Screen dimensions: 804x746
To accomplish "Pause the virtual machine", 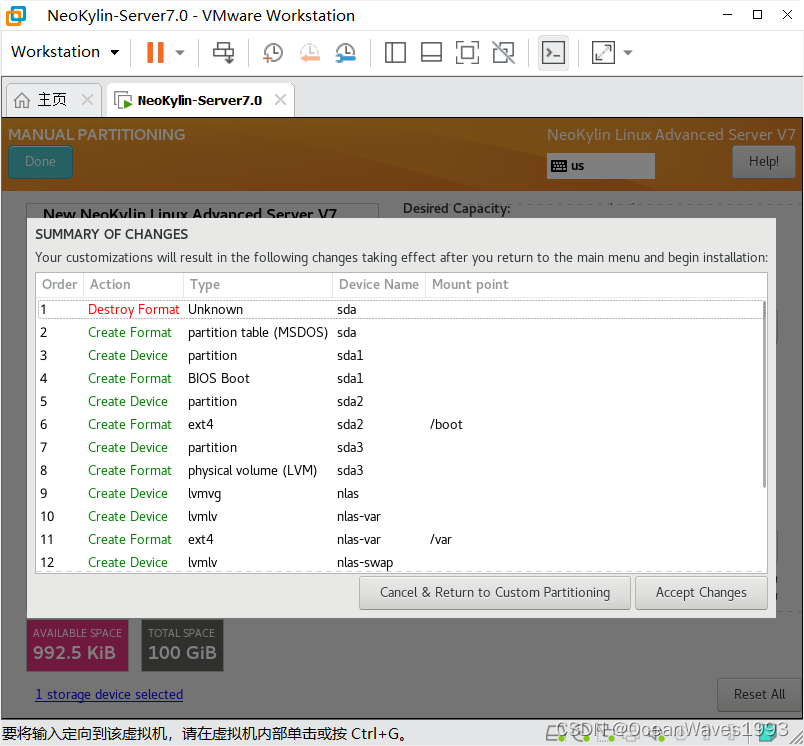I will [155, 52].
